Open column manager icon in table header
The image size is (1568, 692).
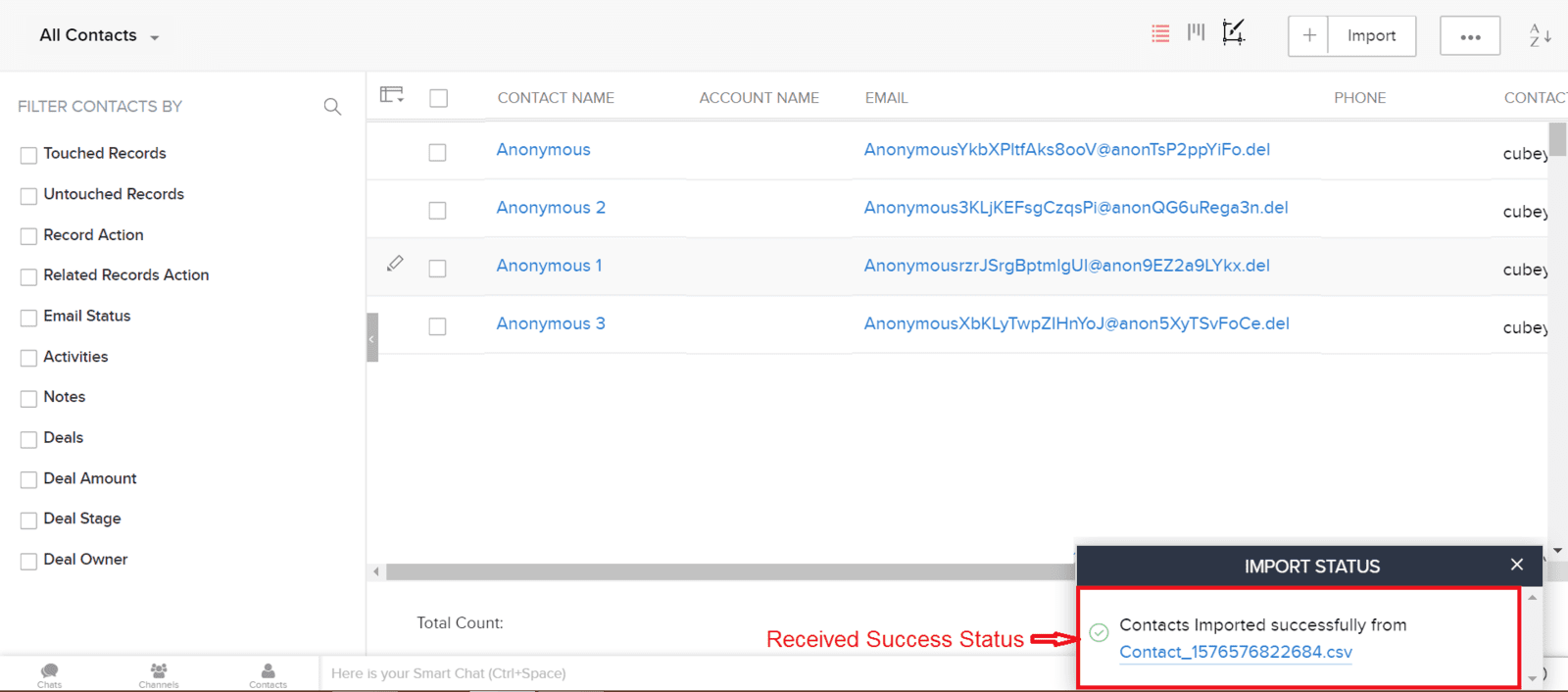pyautogui.click(x=392, y=95)
